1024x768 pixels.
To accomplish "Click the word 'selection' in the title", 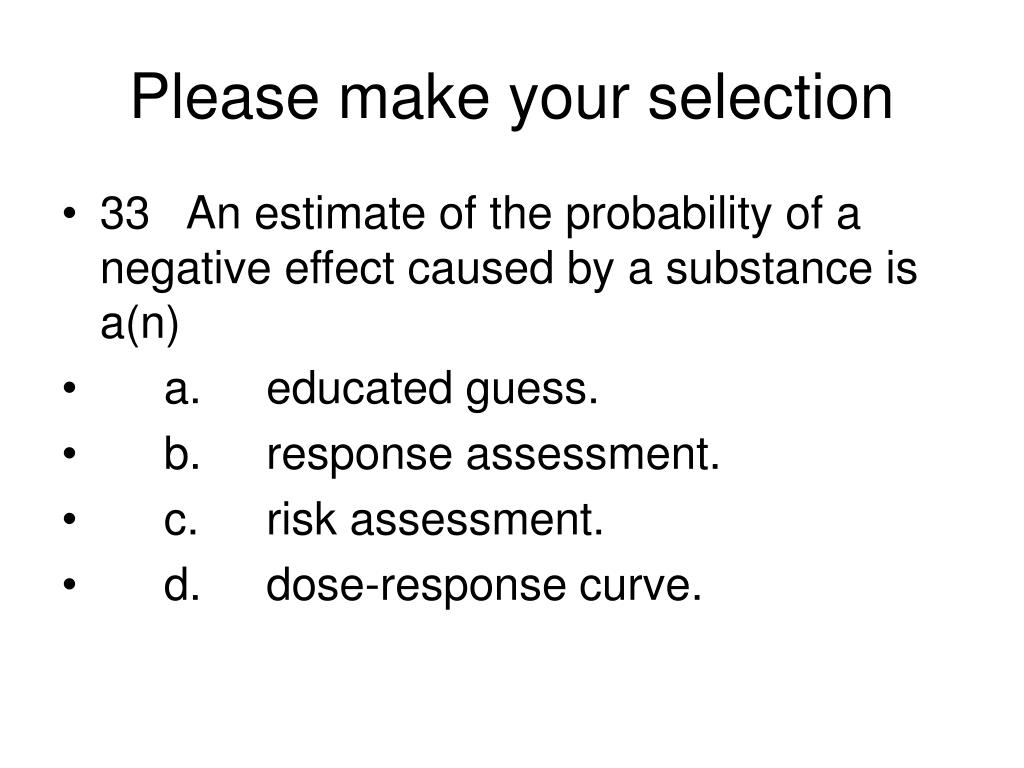I will [769, 97].
